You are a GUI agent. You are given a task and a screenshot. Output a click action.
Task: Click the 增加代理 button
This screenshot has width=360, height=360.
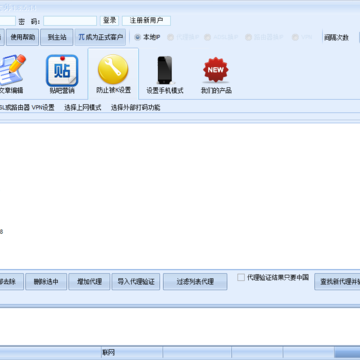pos(89,282)
